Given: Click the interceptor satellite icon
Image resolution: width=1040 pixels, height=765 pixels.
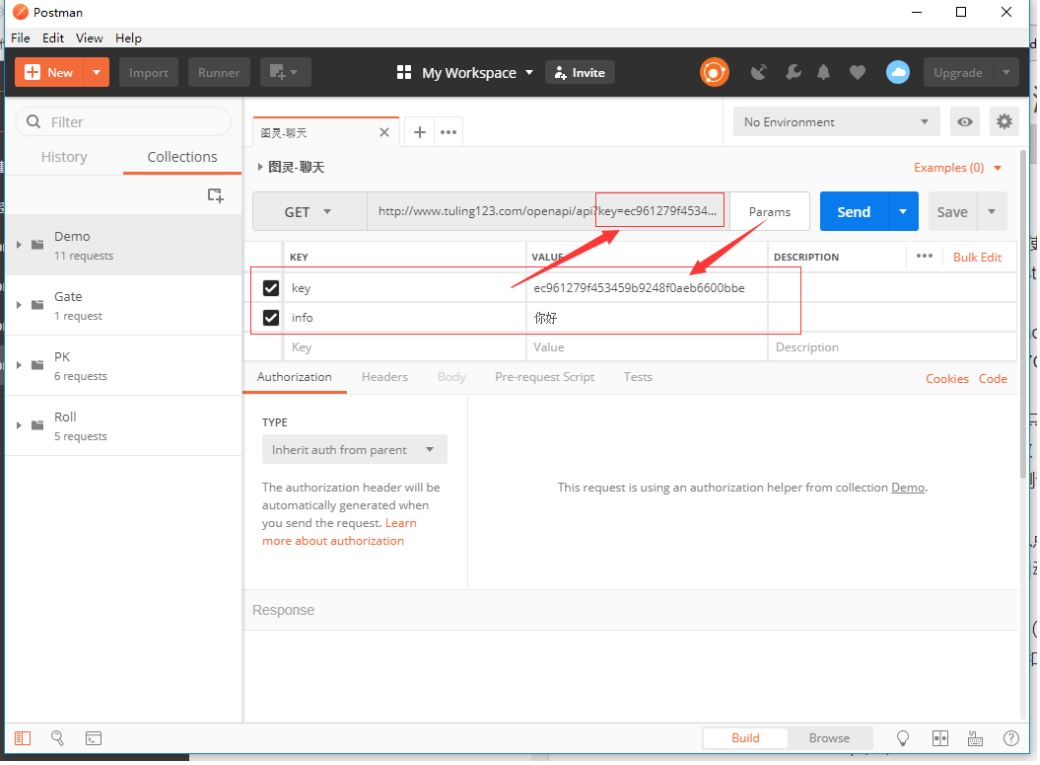Looking at the screenshot, I should pos(759,72).
